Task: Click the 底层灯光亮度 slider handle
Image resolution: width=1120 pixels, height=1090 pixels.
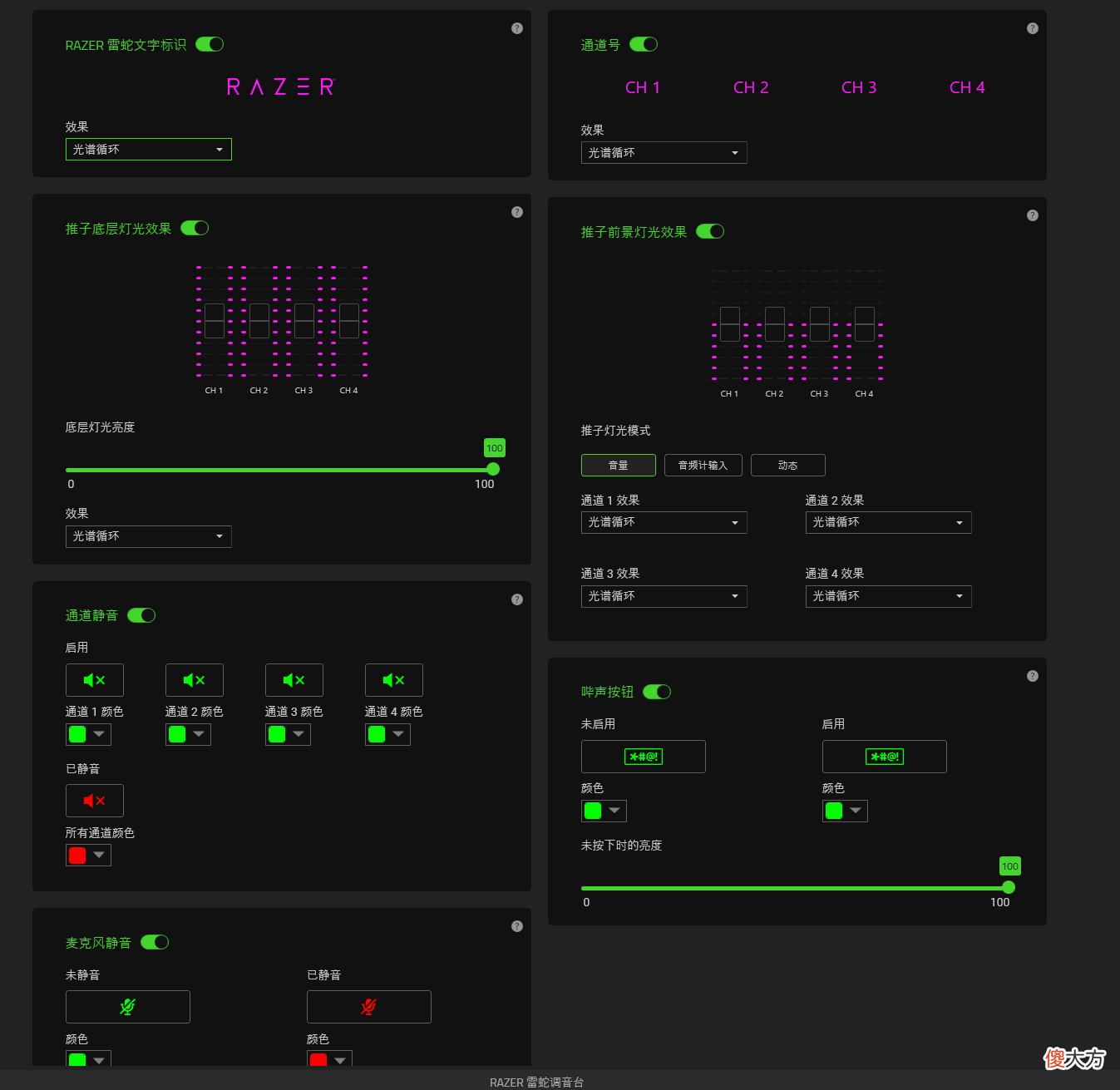Action: coord(493,469)
